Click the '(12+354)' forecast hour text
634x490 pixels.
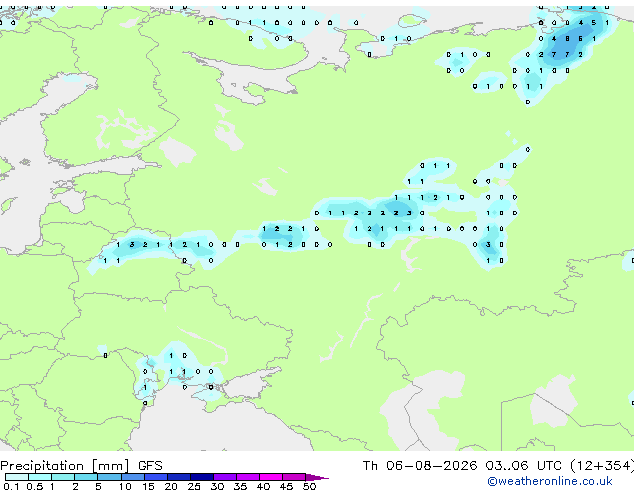point(602,466)
